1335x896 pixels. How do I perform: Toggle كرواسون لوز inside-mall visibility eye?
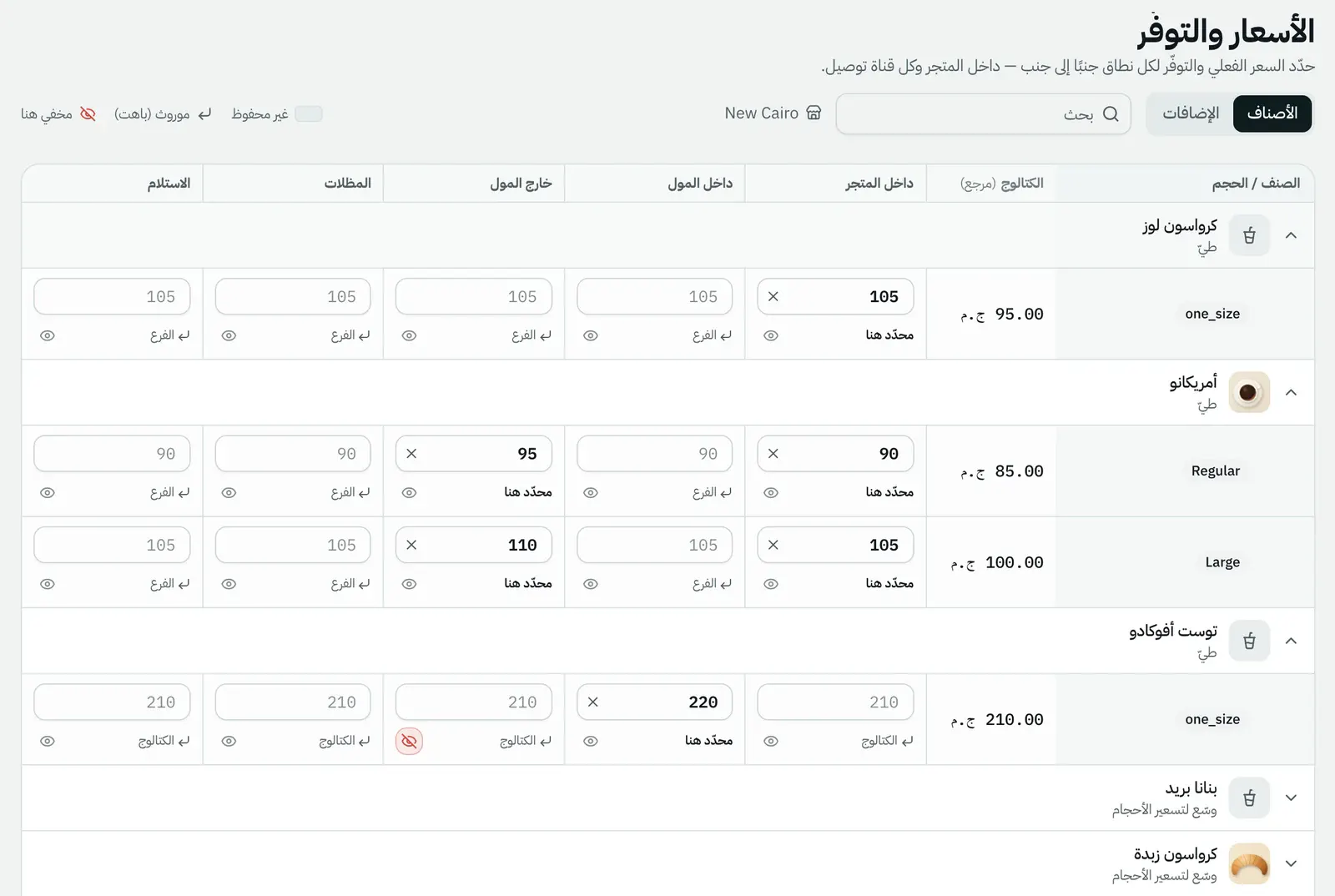(591, 335)
